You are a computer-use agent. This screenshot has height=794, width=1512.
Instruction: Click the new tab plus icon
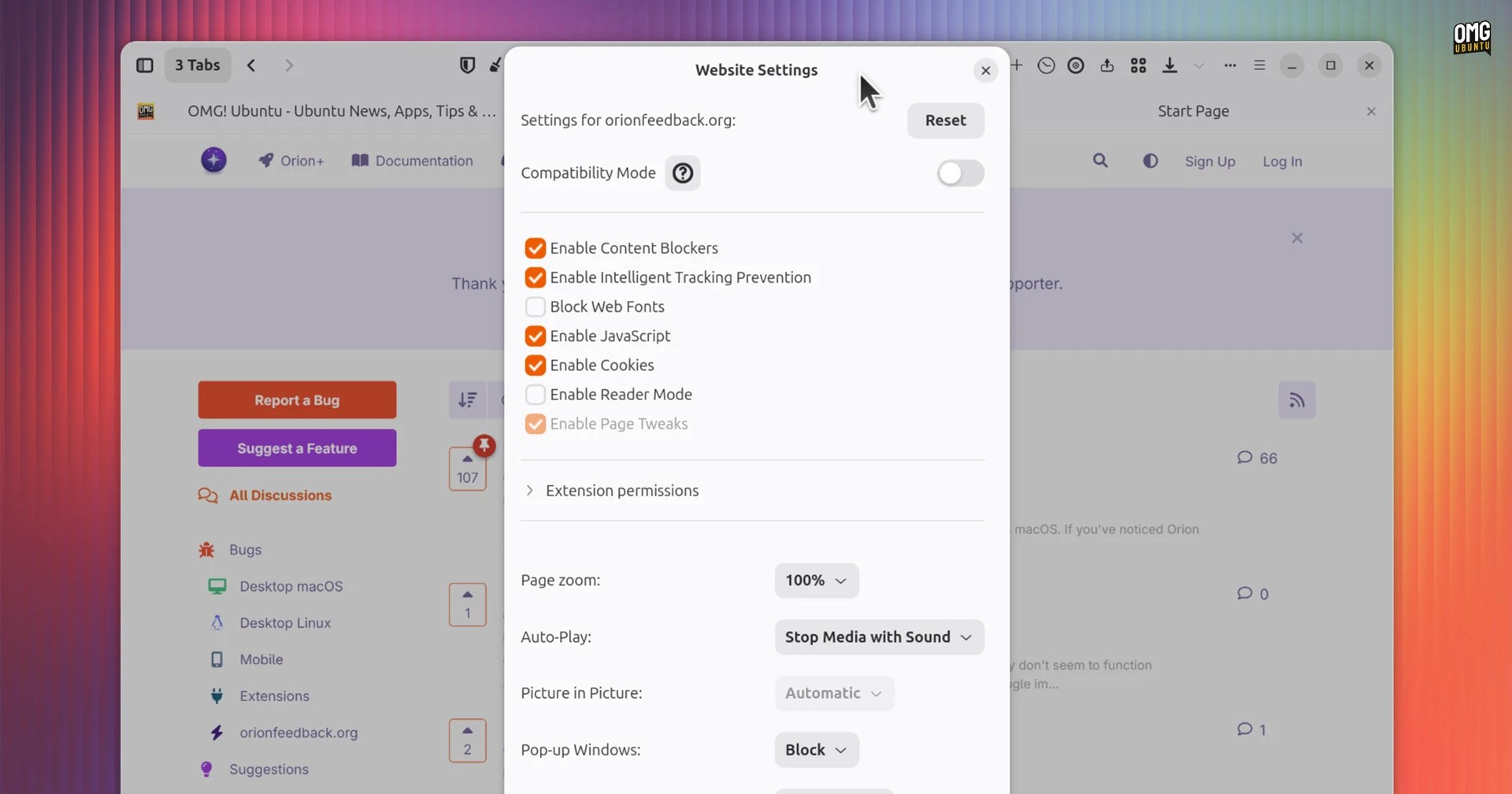(x=1017, y=65)
